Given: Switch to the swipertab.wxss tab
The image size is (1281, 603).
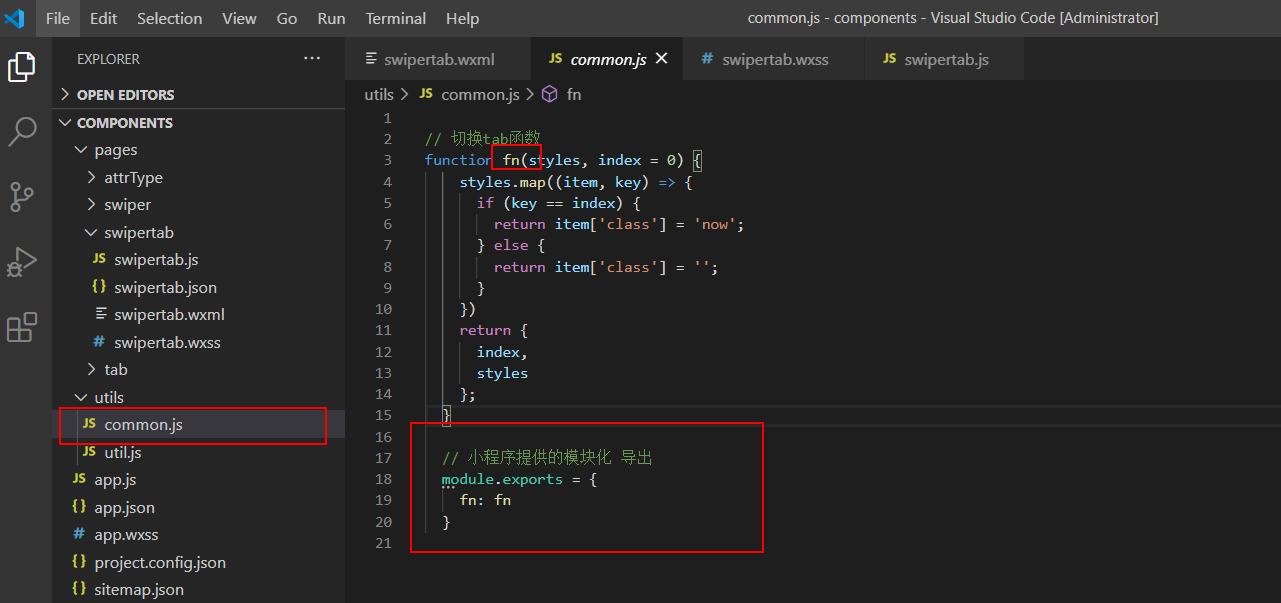Looking at the screenshot, I should [x=774, y=59].
